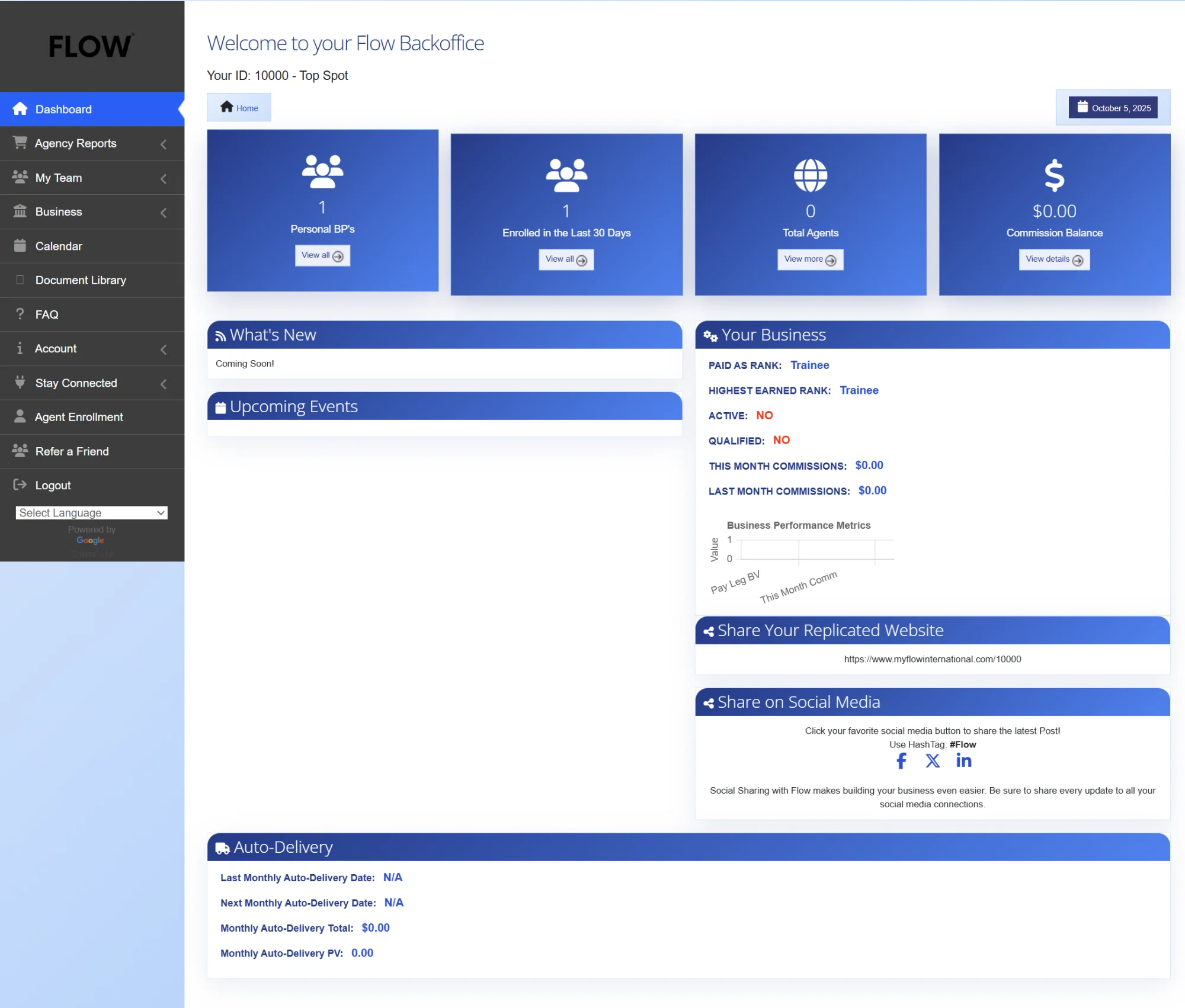Click the Home icon in breadcrumb
This screenshot has height=1008, width=1185.
tap(226, 107)
